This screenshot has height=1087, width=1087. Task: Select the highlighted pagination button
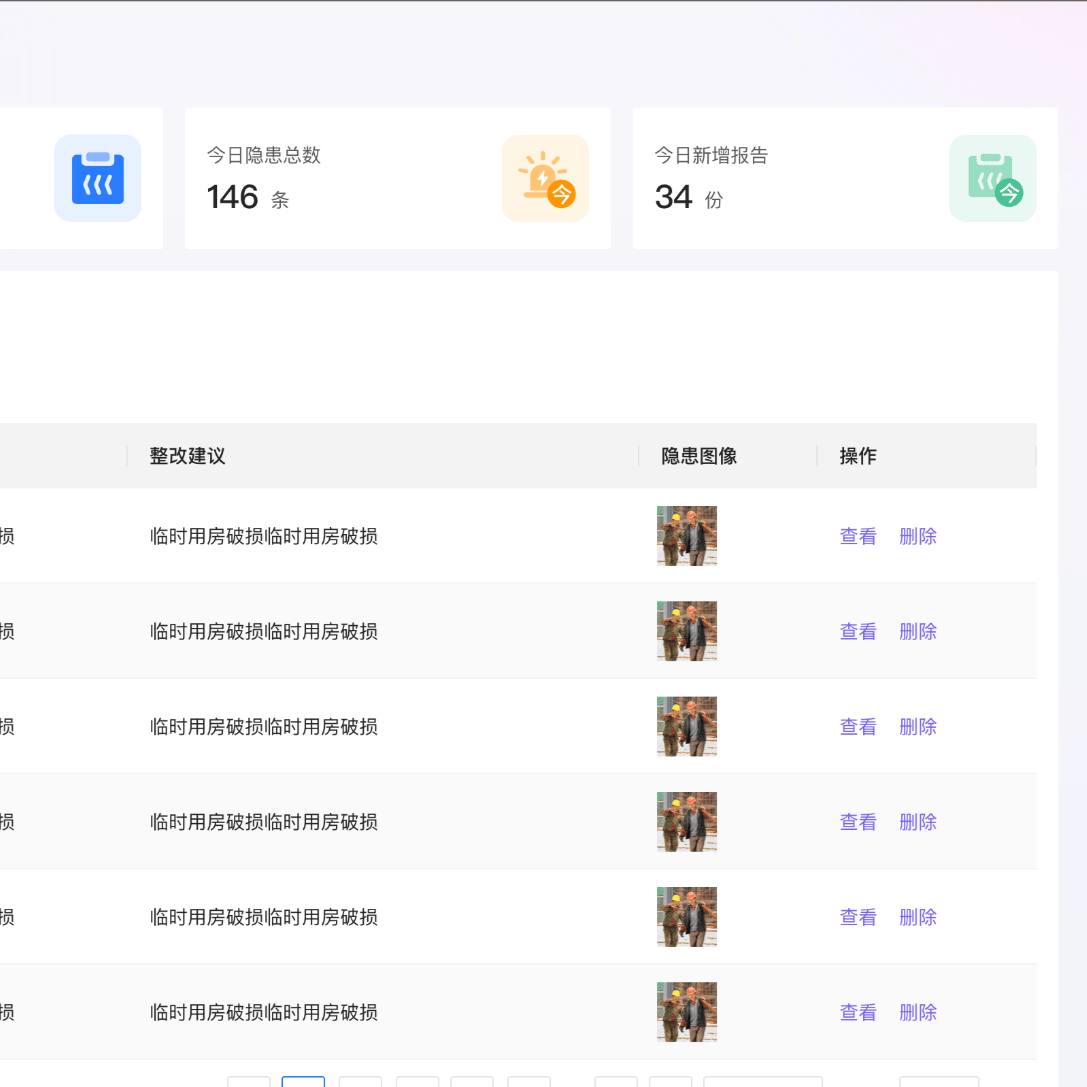303,1084
